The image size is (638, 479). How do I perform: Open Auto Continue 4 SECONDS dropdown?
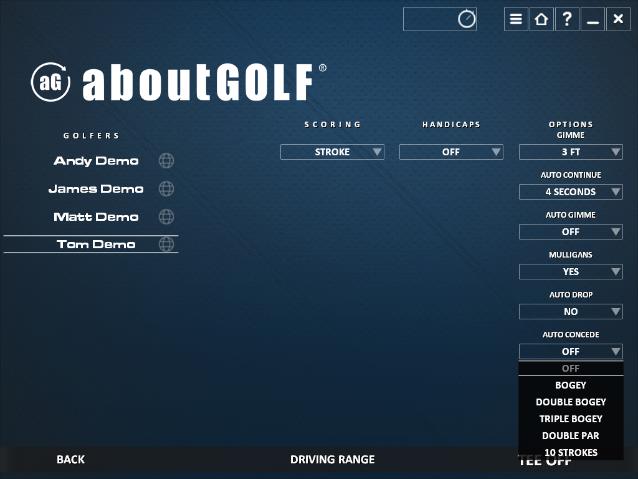point(570,192)
